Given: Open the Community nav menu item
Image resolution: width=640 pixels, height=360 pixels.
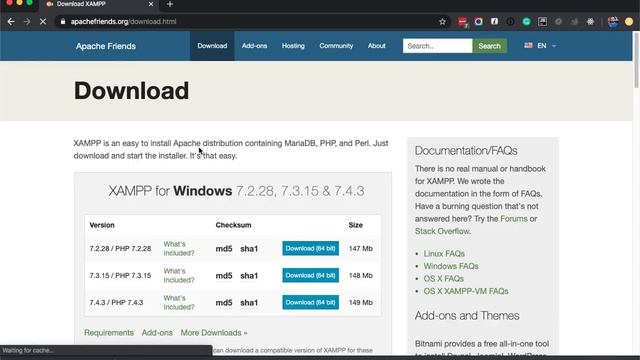Looking at the screenshot, I should [x=336, y=46].
